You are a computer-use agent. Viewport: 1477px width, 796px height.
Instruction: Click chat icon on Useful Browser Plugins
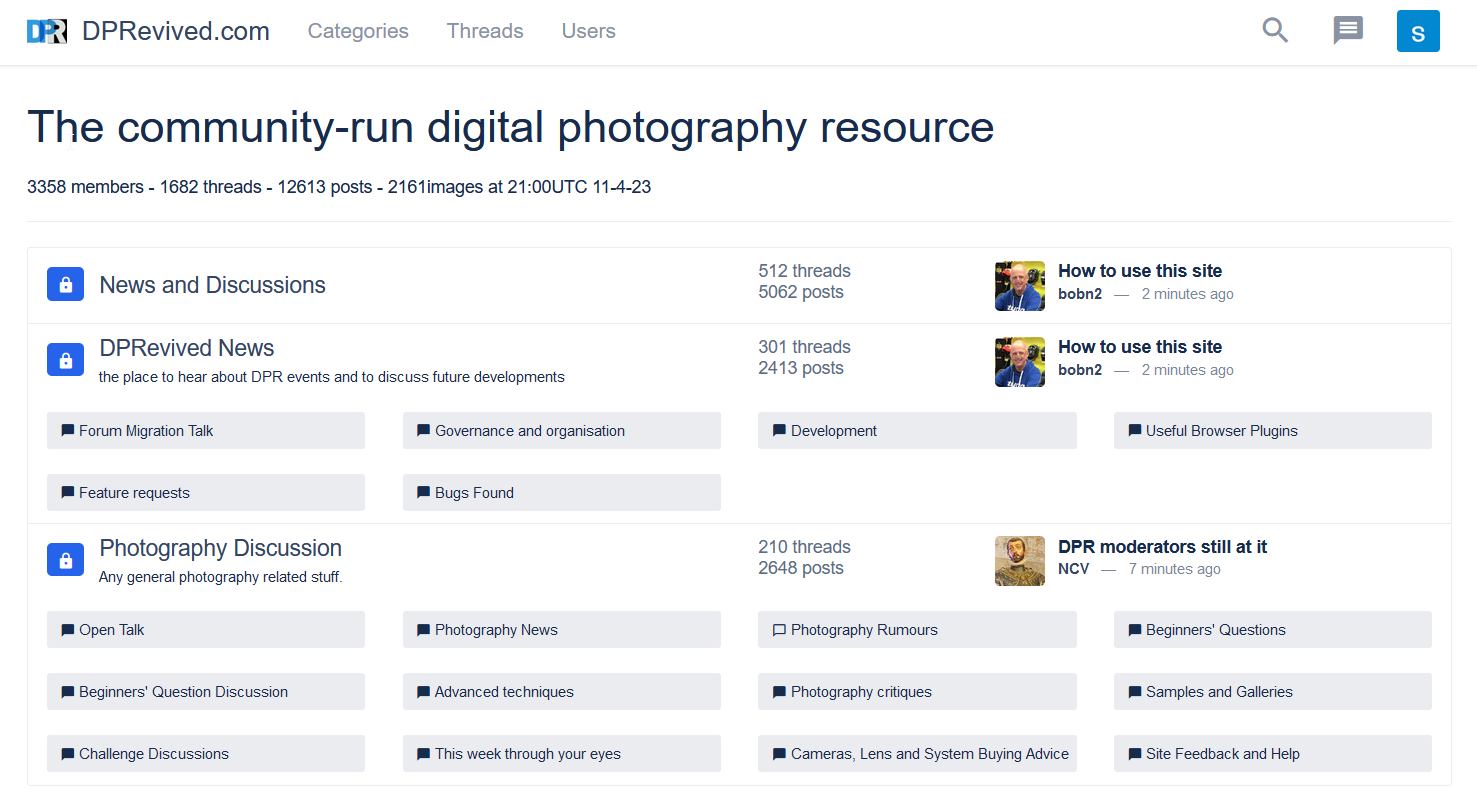(1135, 431)
